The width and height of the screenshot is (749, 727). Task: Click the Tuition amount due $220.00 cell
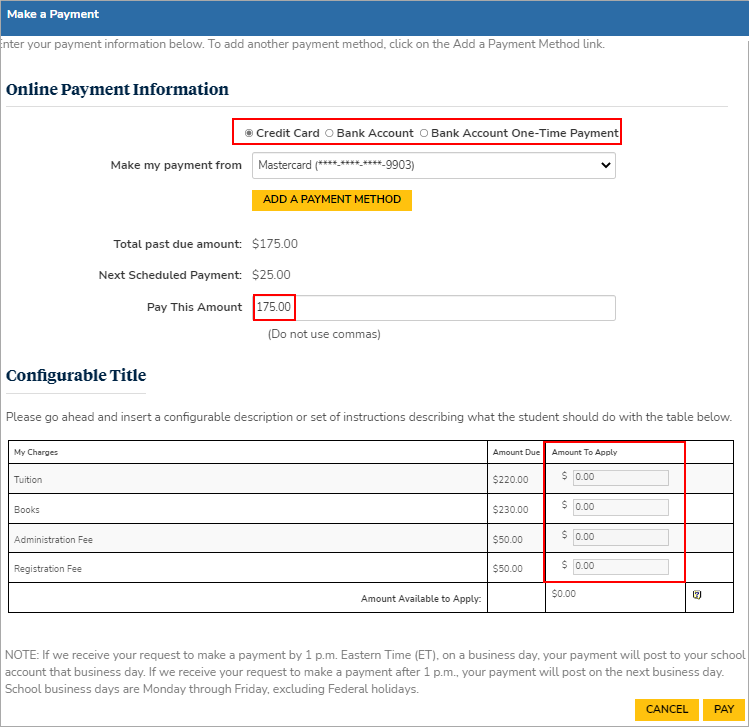[x=510, y=480]
